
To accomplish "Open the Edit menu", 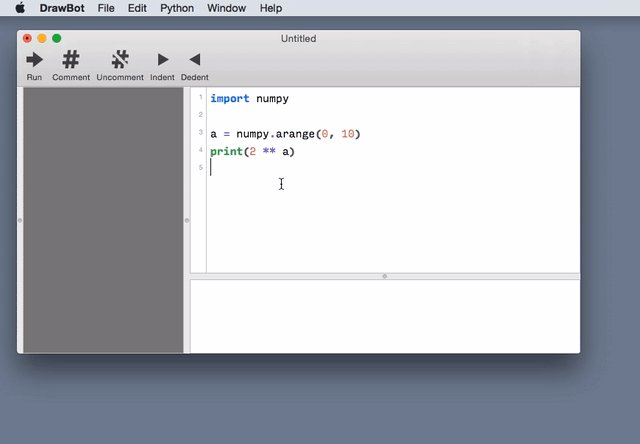I will point(137,8).
